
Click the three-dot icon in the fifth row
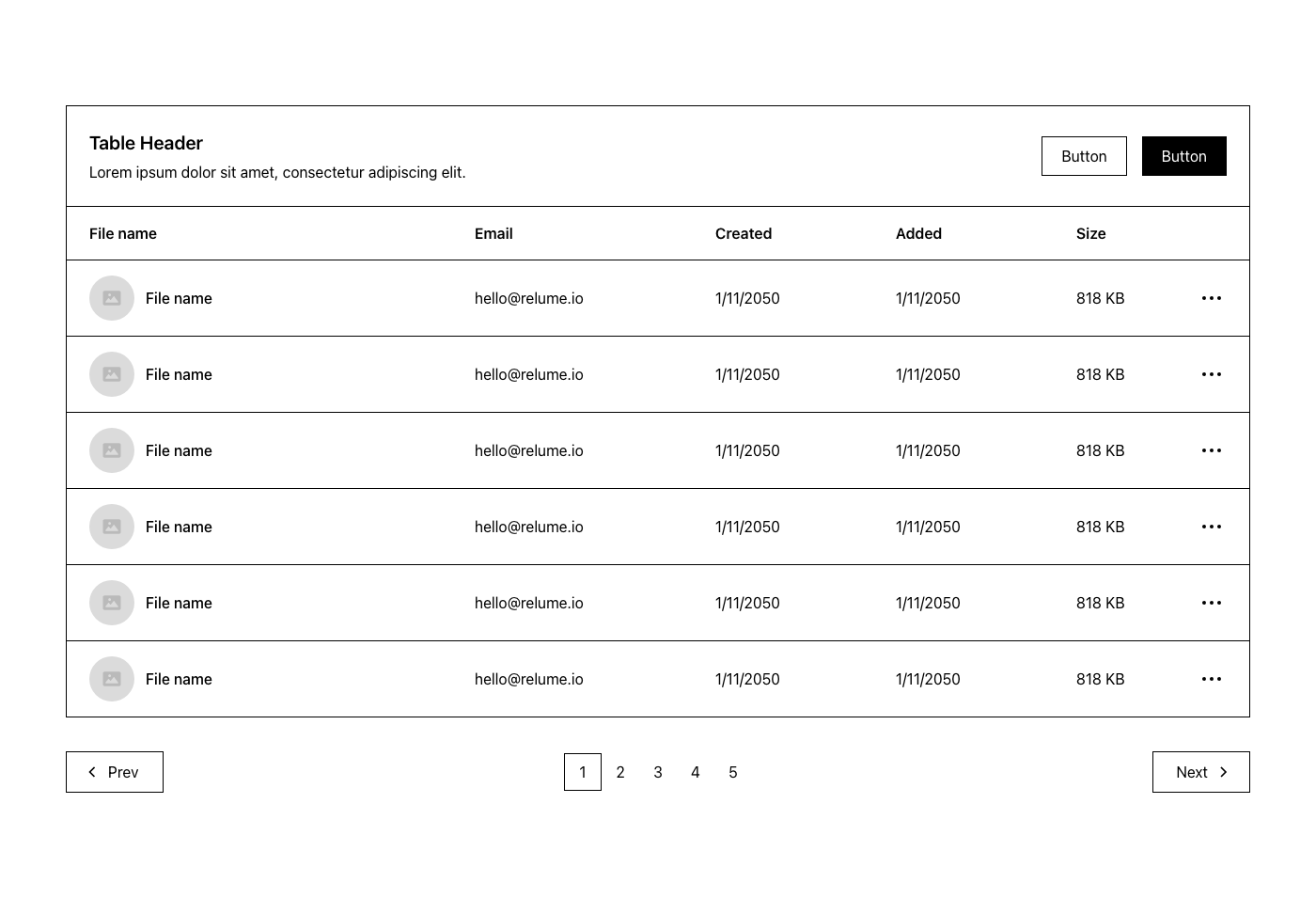[x=1212, y=603]
